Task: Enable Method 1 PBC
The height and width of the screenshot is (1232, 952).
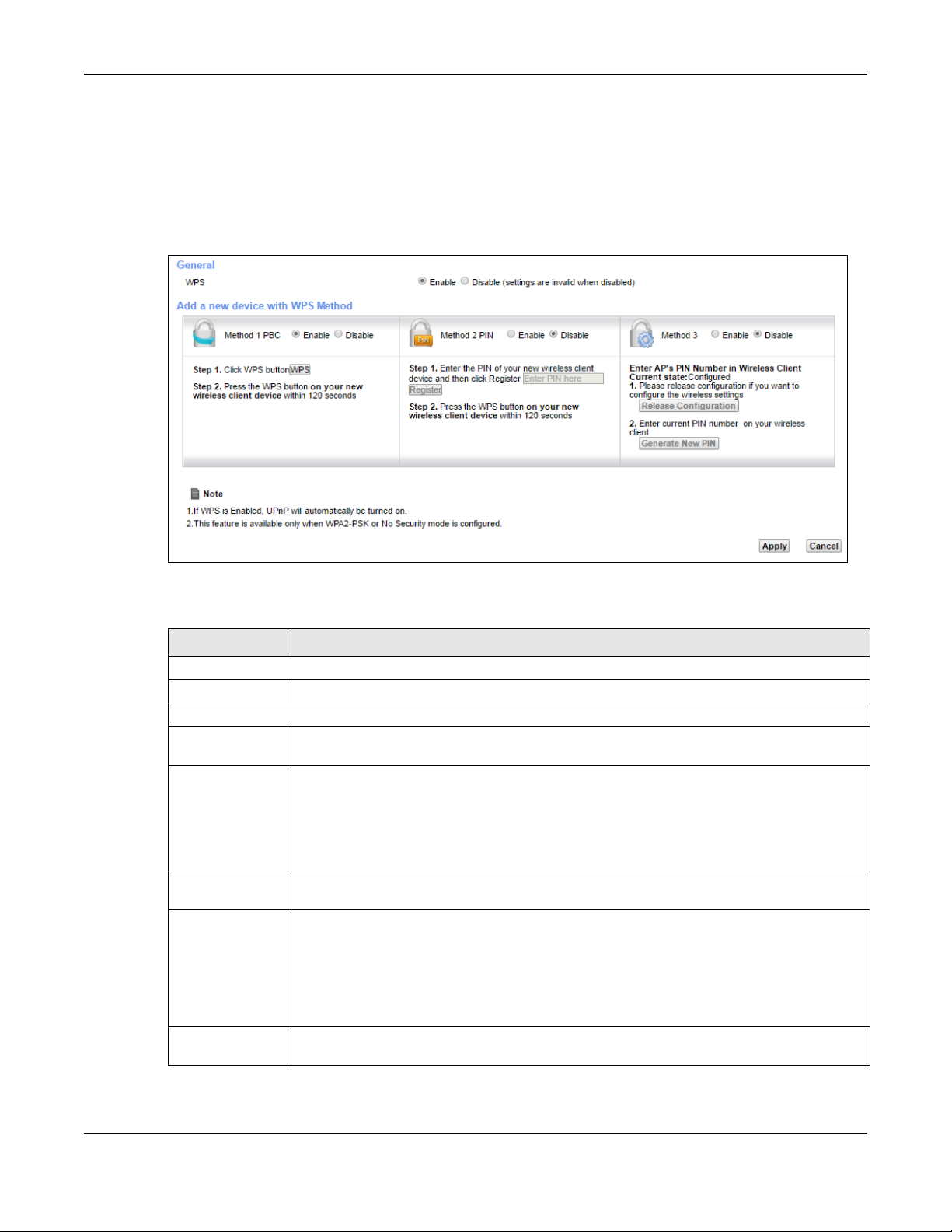Action: click(x=296, y=334)
